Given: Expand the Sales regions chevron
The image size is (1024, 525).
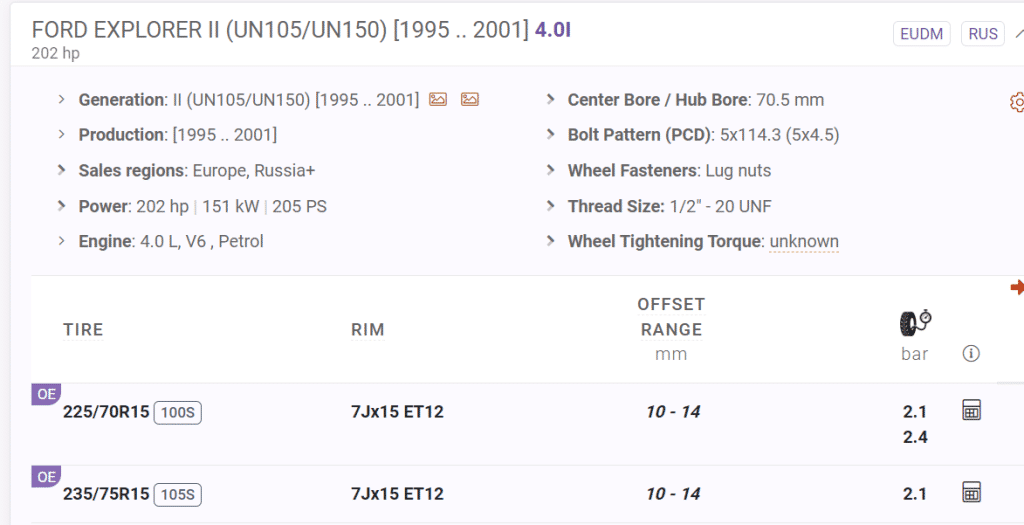Looking at the screenshot, I should click(x=62, y=170).
